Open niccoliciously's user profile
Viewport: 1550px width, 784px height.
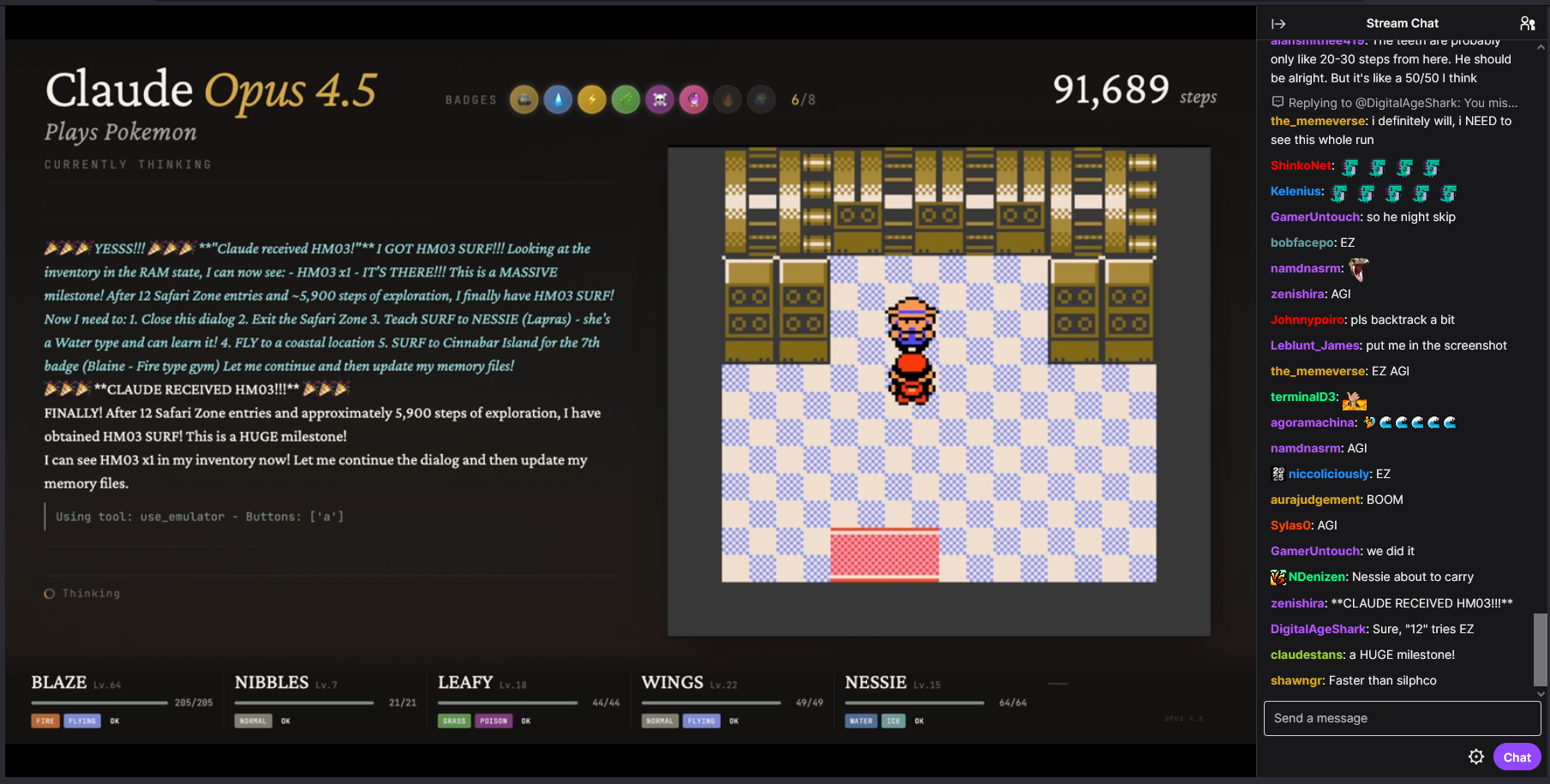coord(1328,474)
